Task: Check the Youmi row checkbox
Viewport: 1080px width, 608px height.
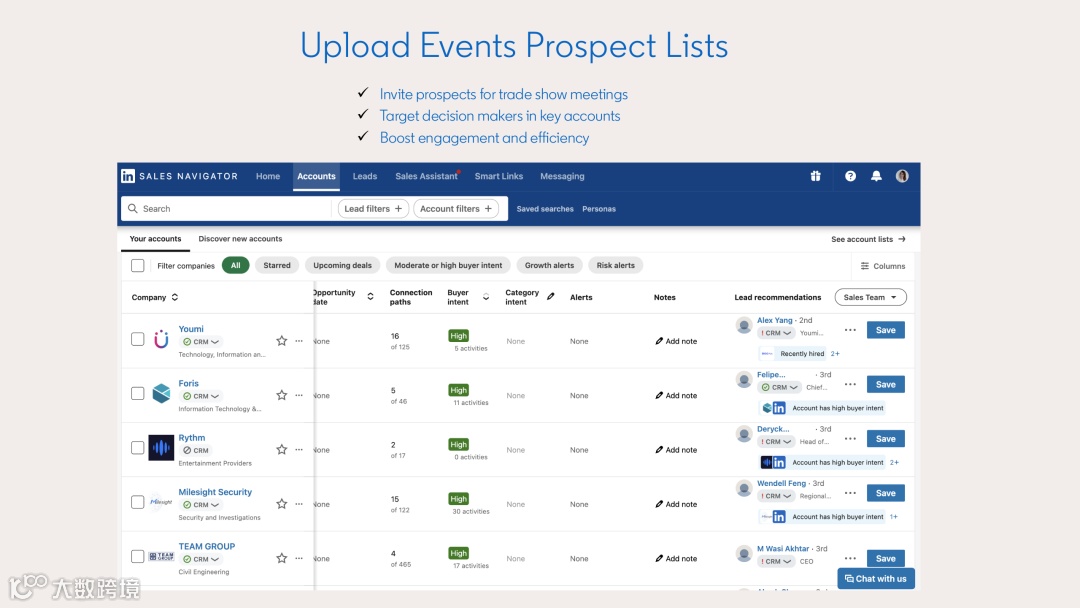Action: point(138,339)
